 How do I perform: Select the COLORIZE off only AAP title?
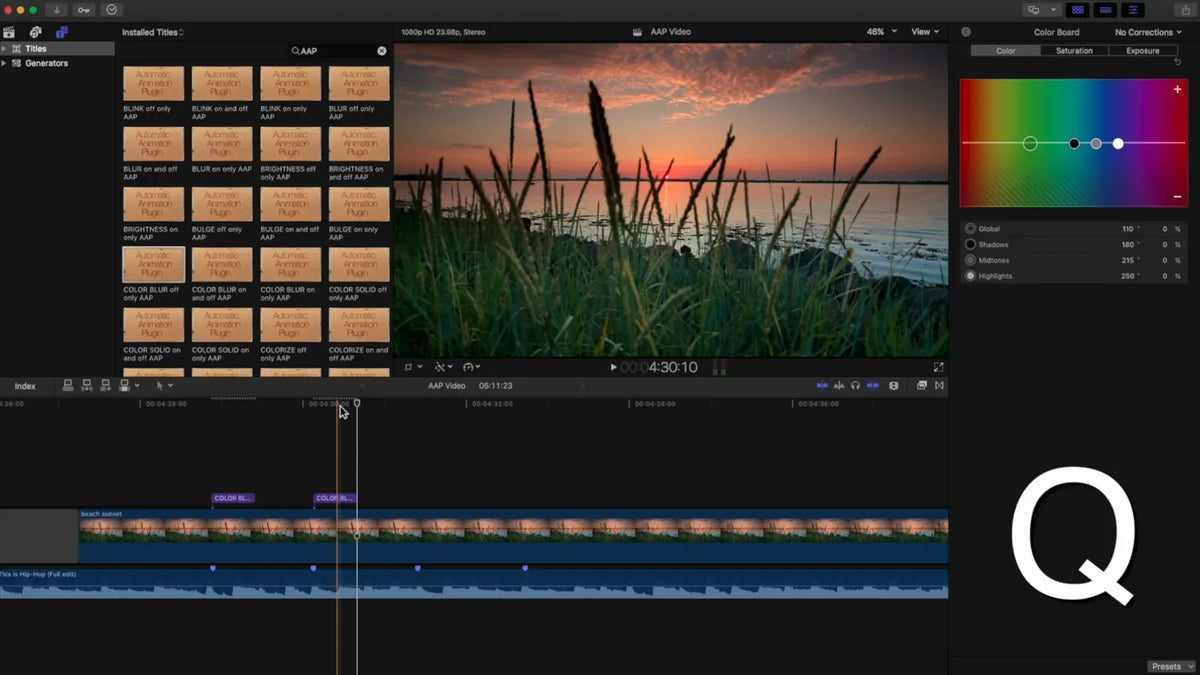click(x=290, y=334)
